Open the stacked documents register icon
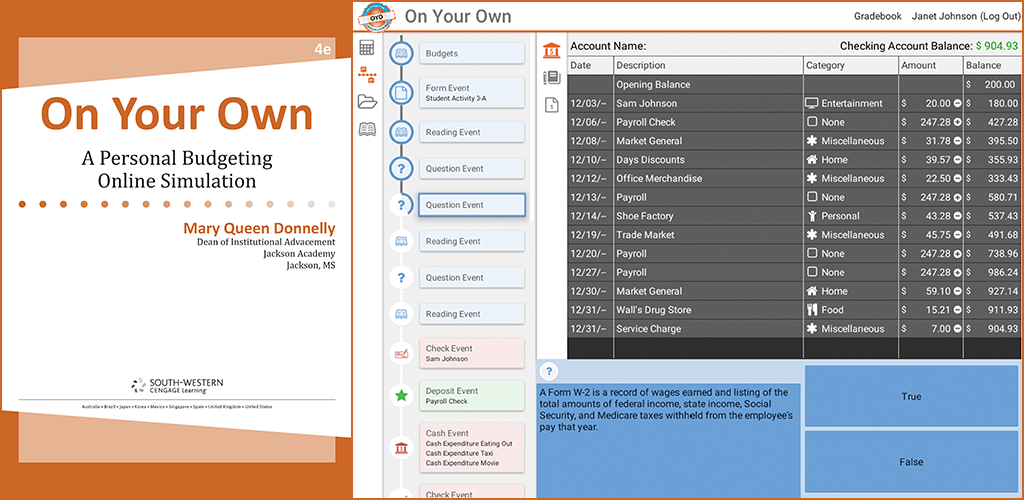Image resolution: width=1024 pixels, height=500 pixels. coord(552,78)
